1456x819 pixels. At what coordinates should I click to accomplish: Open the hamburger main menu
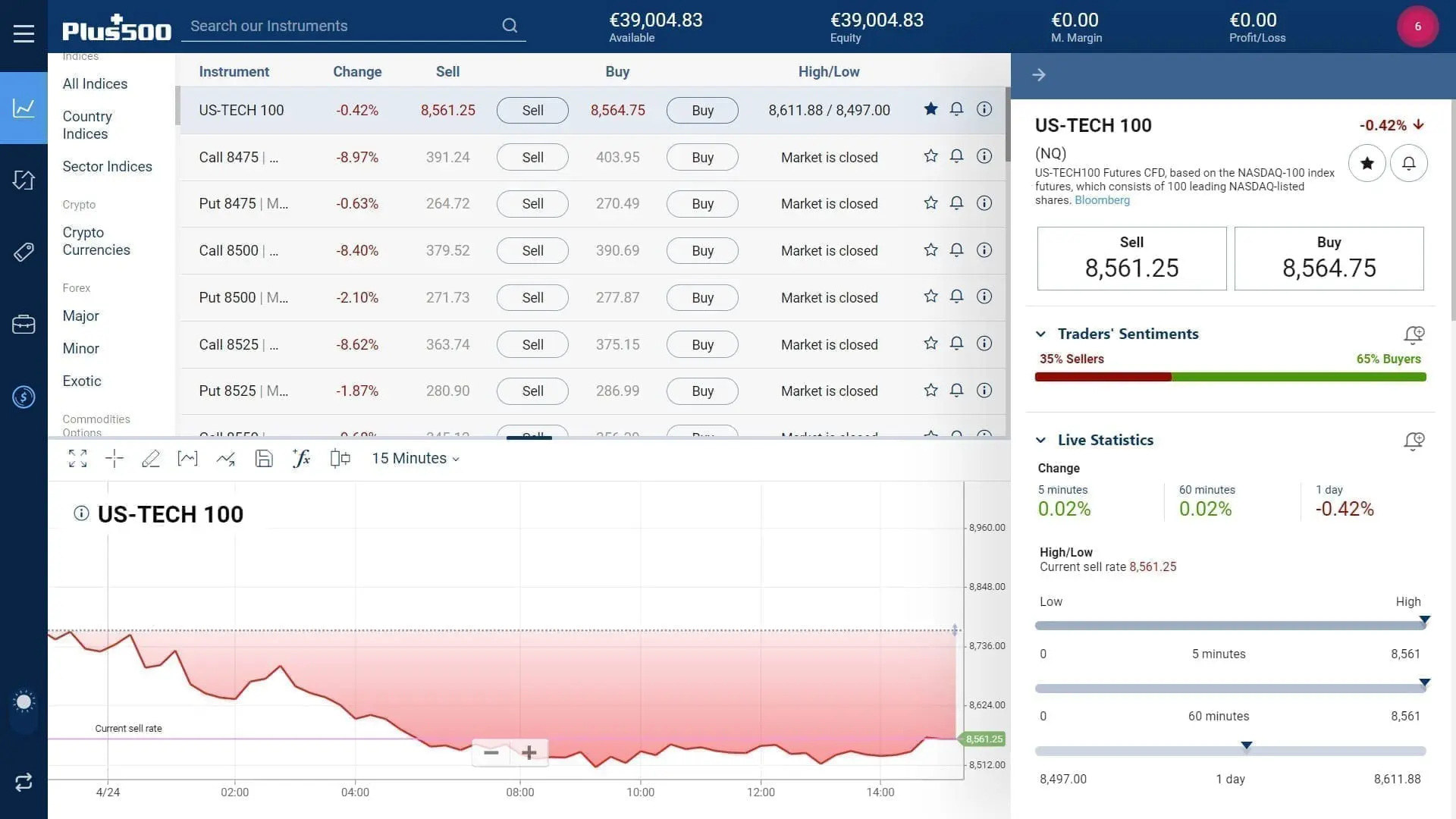tap(24, 33)
